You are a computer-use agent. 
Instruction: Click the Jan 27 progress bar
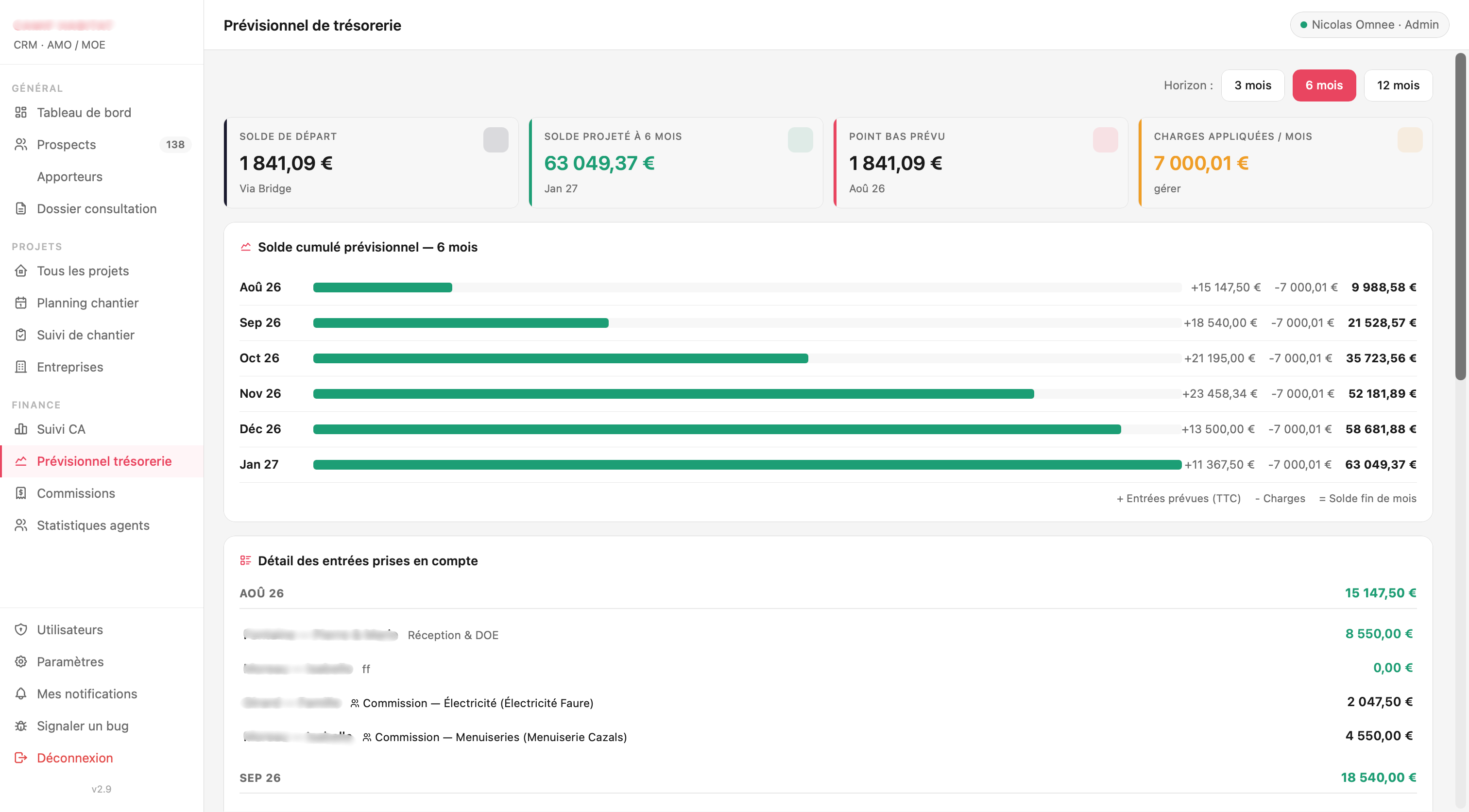click(747, 465)
